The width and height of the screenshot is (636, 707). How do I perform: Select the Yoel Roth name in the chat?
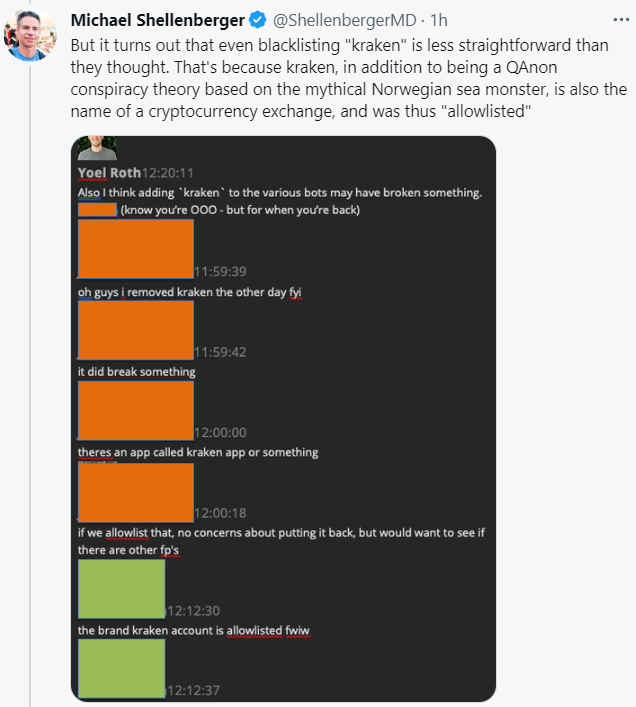pos(109,173)
